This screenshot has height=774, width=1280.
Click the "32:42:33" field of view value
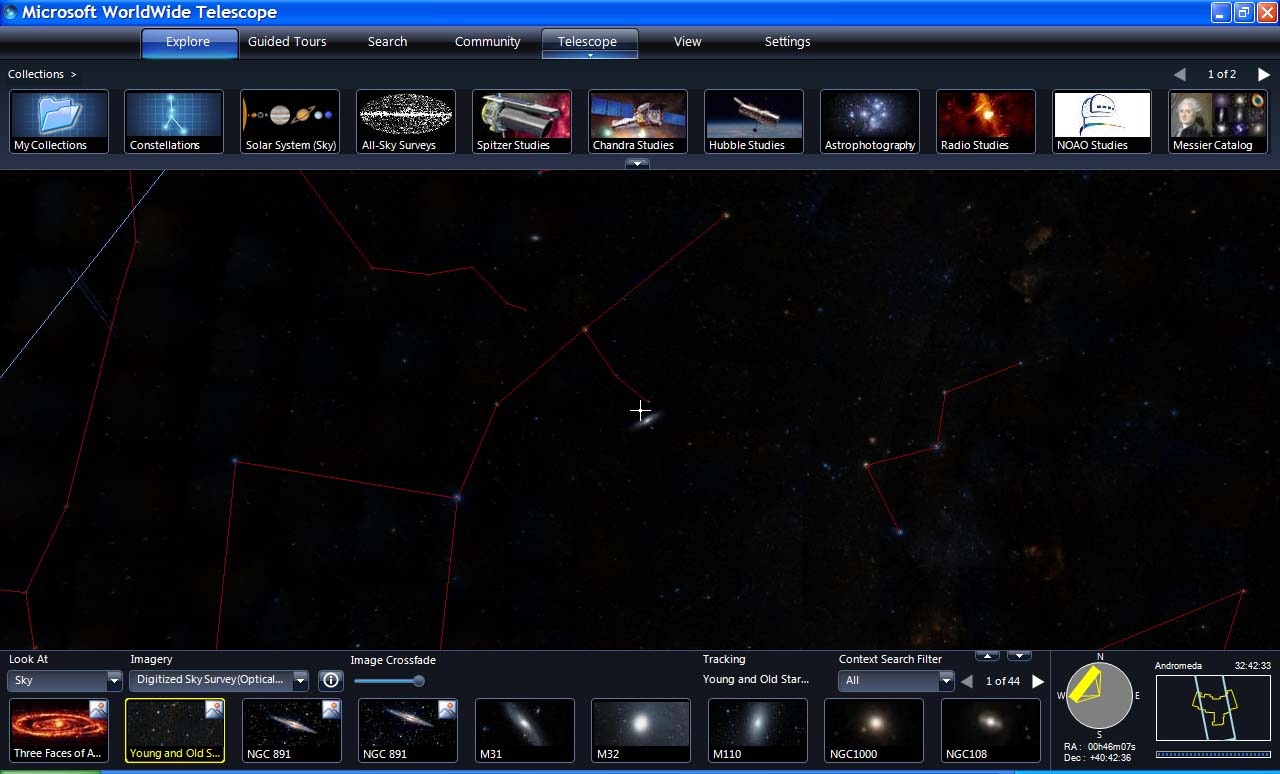[x=1252, y=666]
